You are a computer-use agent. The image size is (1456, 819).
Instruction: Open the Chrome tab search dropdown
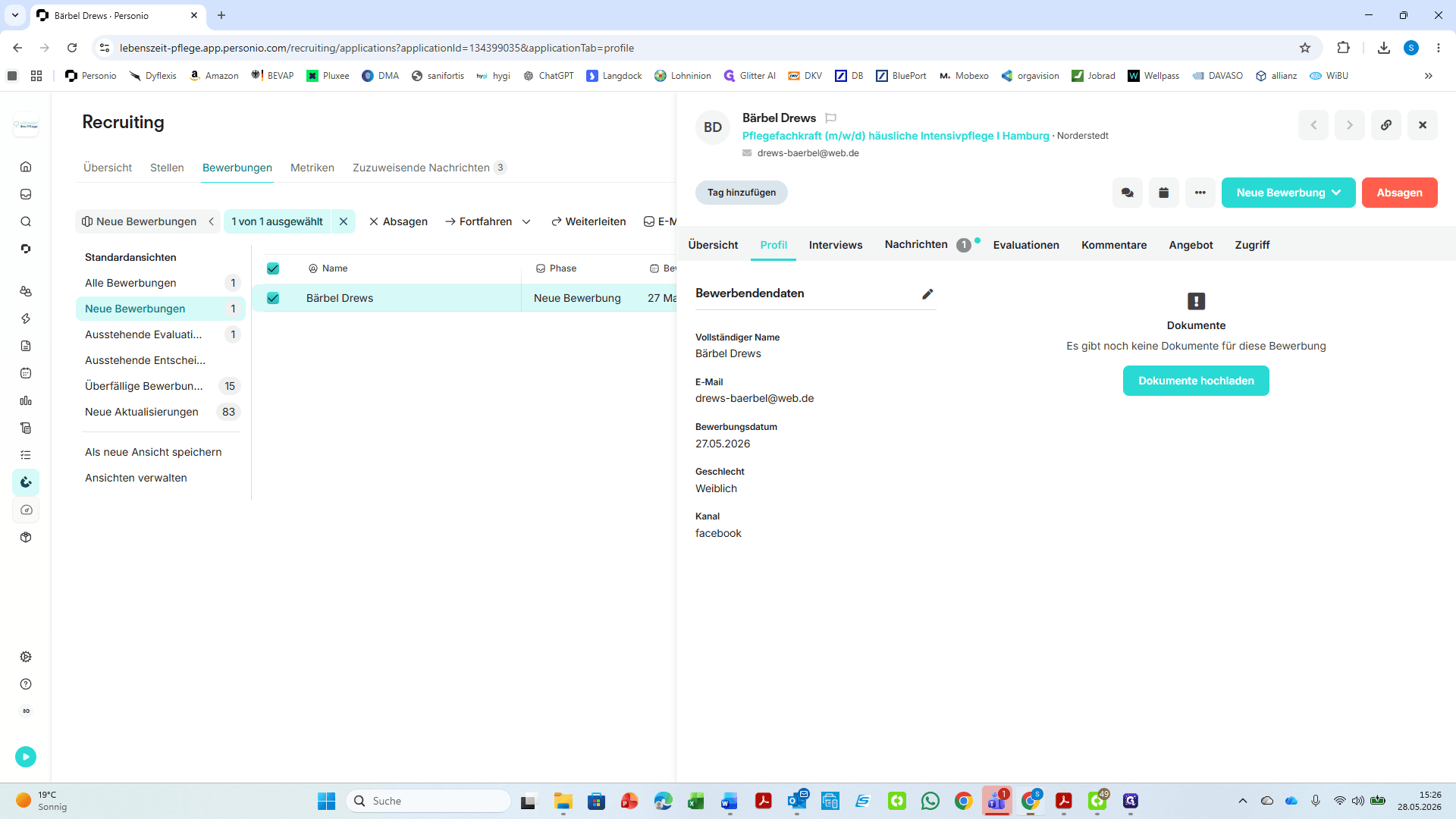pyautogui.click(x=15, y=15)
